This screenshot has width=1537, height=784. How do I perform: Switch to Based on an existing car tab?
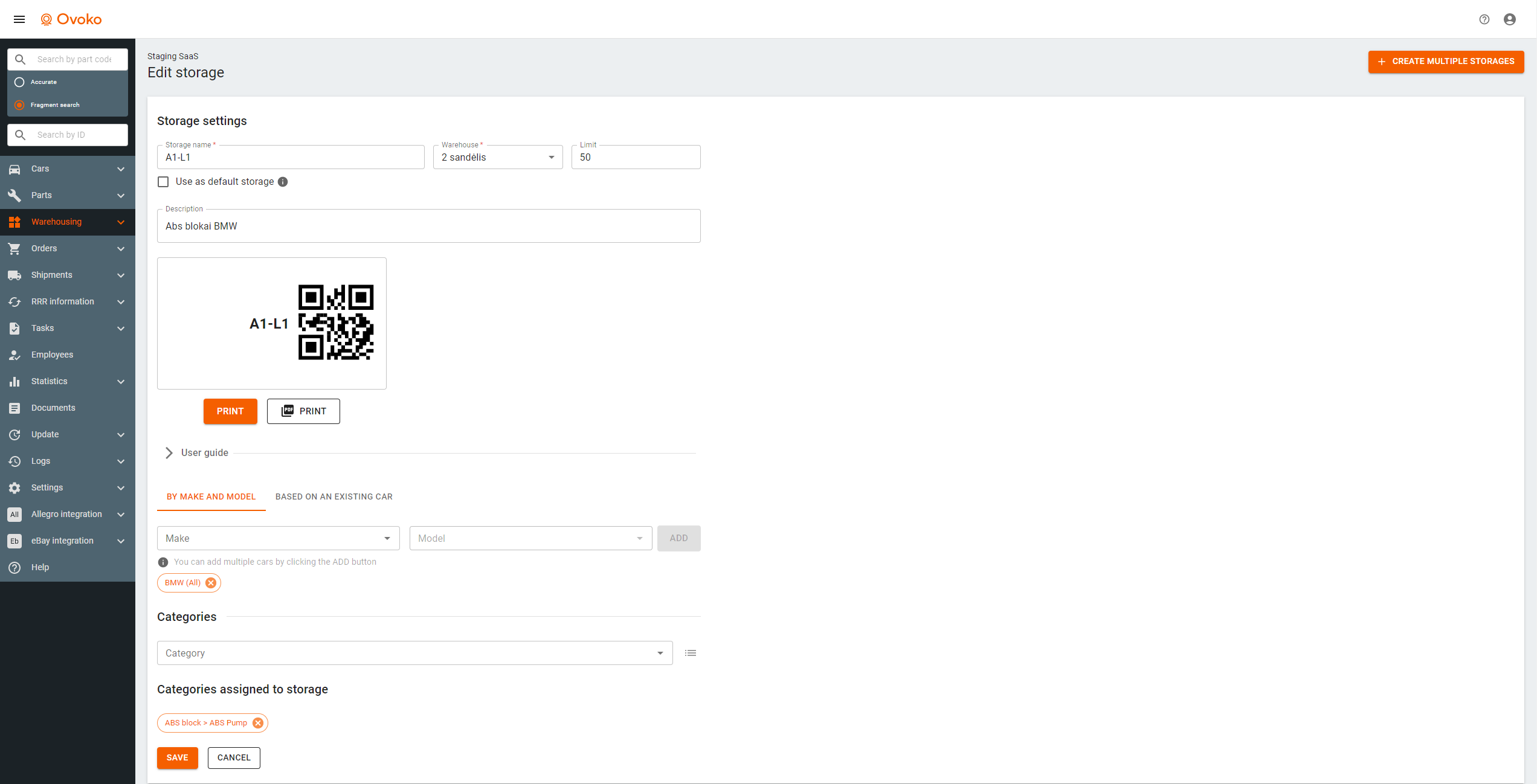point(333,496)
